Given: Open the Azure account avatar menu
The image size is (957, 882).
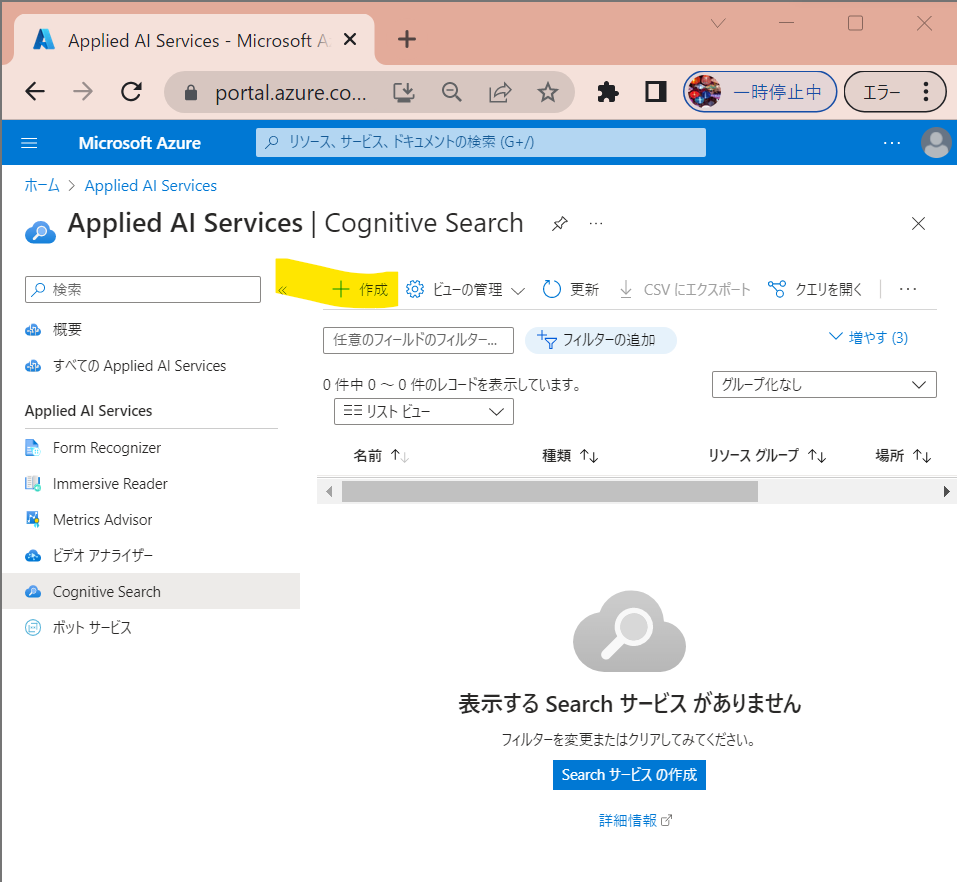Looking at the screenshot, I should [936, 143].
